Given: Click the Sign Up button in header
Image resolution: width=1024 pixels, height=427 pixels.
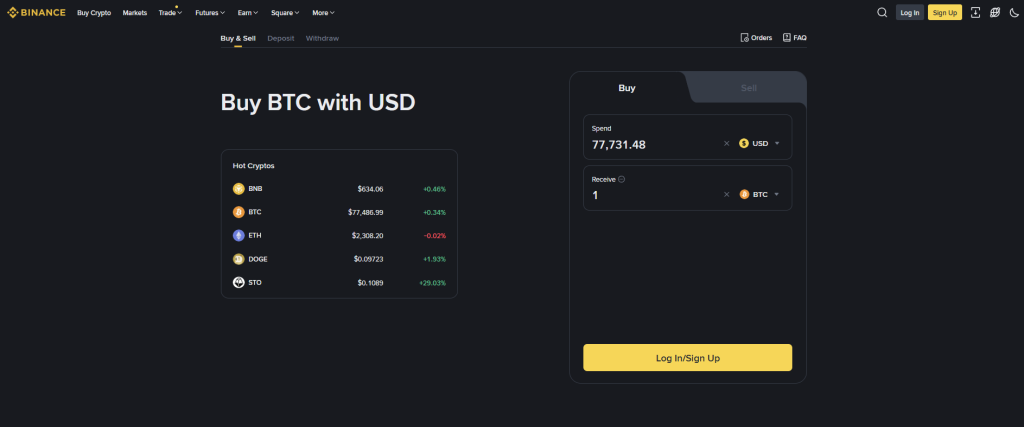Looking at the screenshot, I should click(944, 13).
